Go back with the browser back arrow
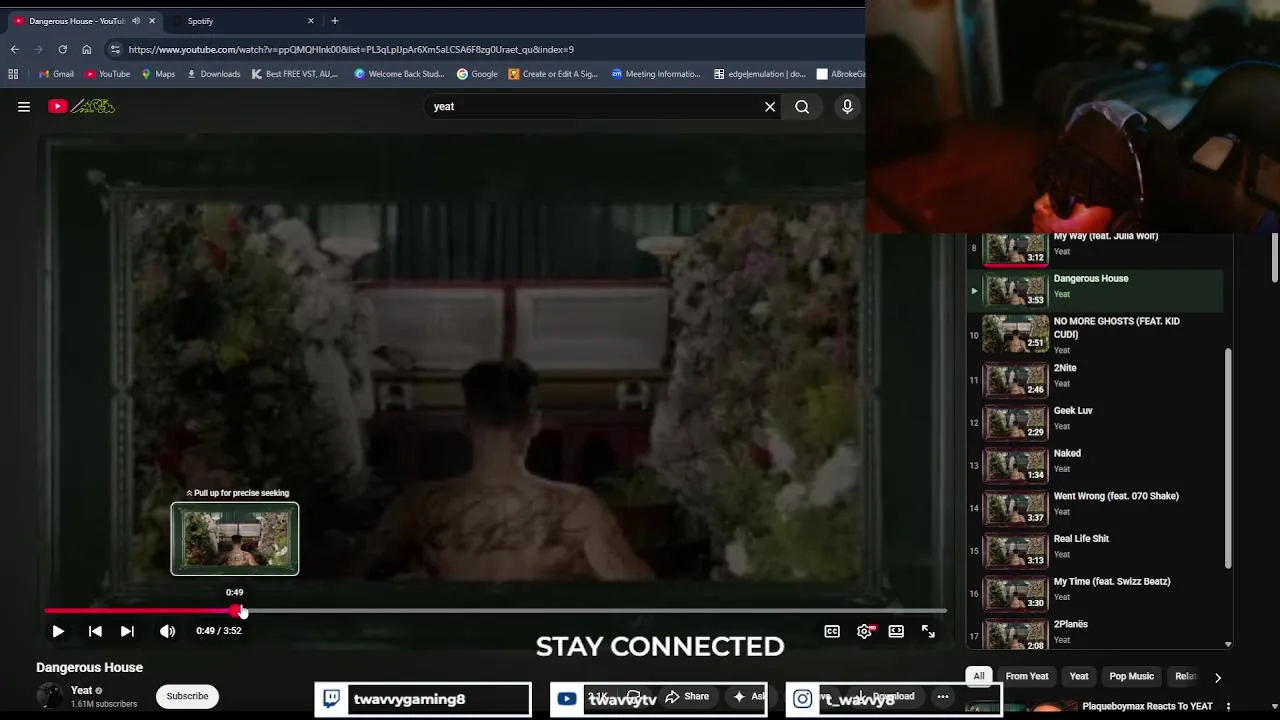Screen dimensions: 1280x720 (x=15, y=49)
